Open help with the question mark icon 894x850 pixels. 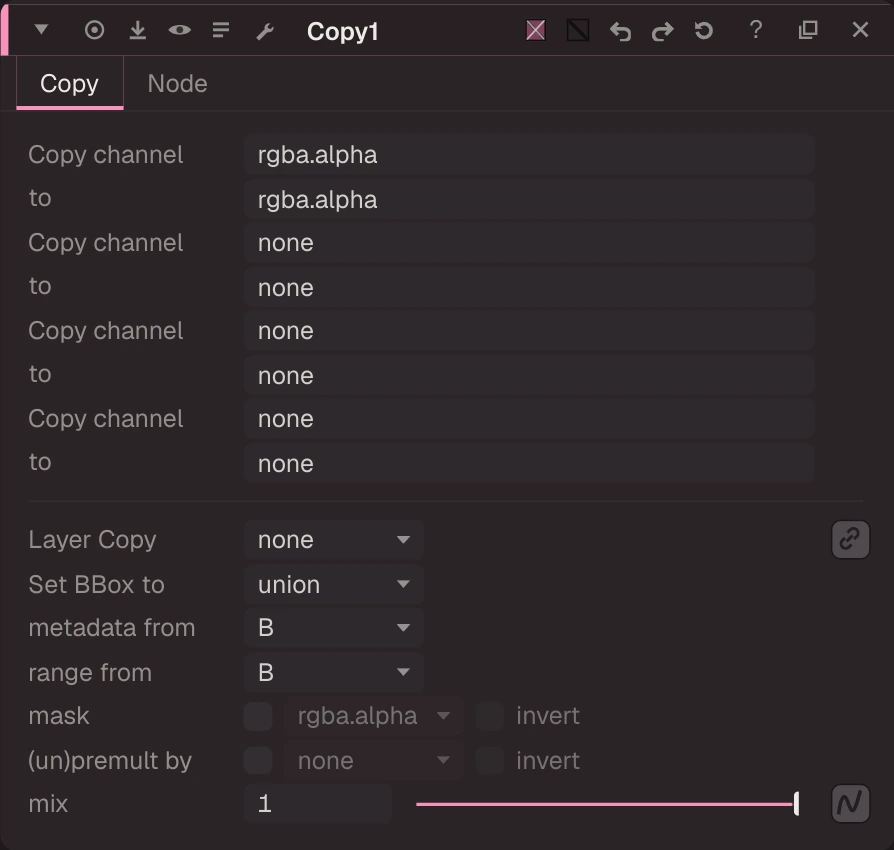pos(755,30)
